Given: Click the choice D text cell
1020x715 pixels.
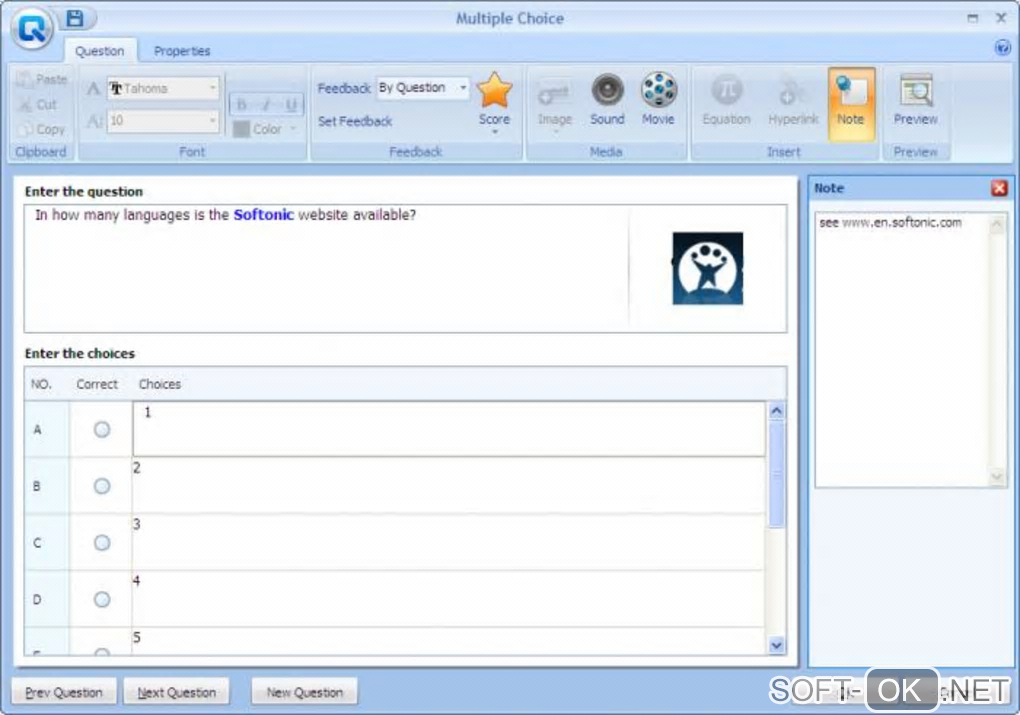Looking at the screenshot, I should [x=449, y=599].
